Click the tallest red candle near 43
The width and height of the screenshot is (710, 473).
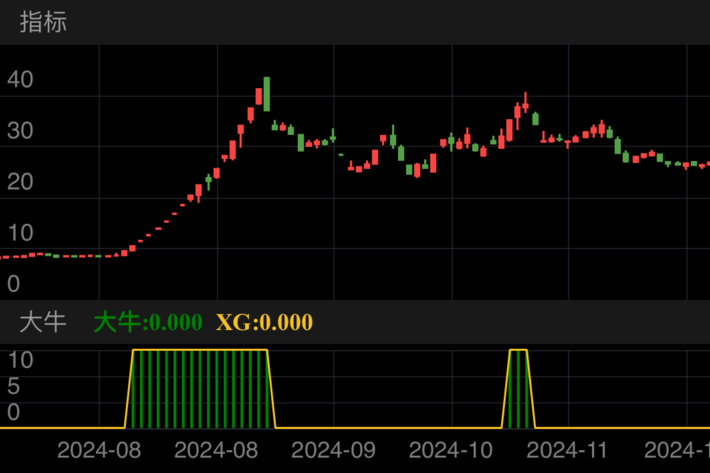click(267, 93)
